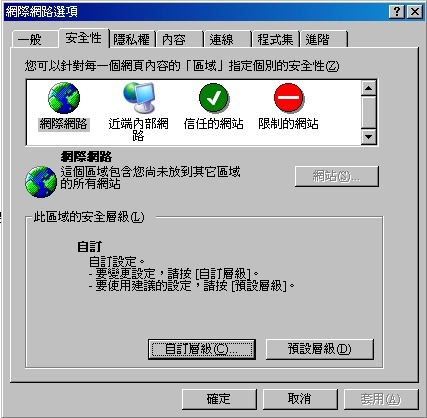The width and height of the screenshot is (427, 418).
Task: Click the 預設層級 button
Action: point(320,349)
